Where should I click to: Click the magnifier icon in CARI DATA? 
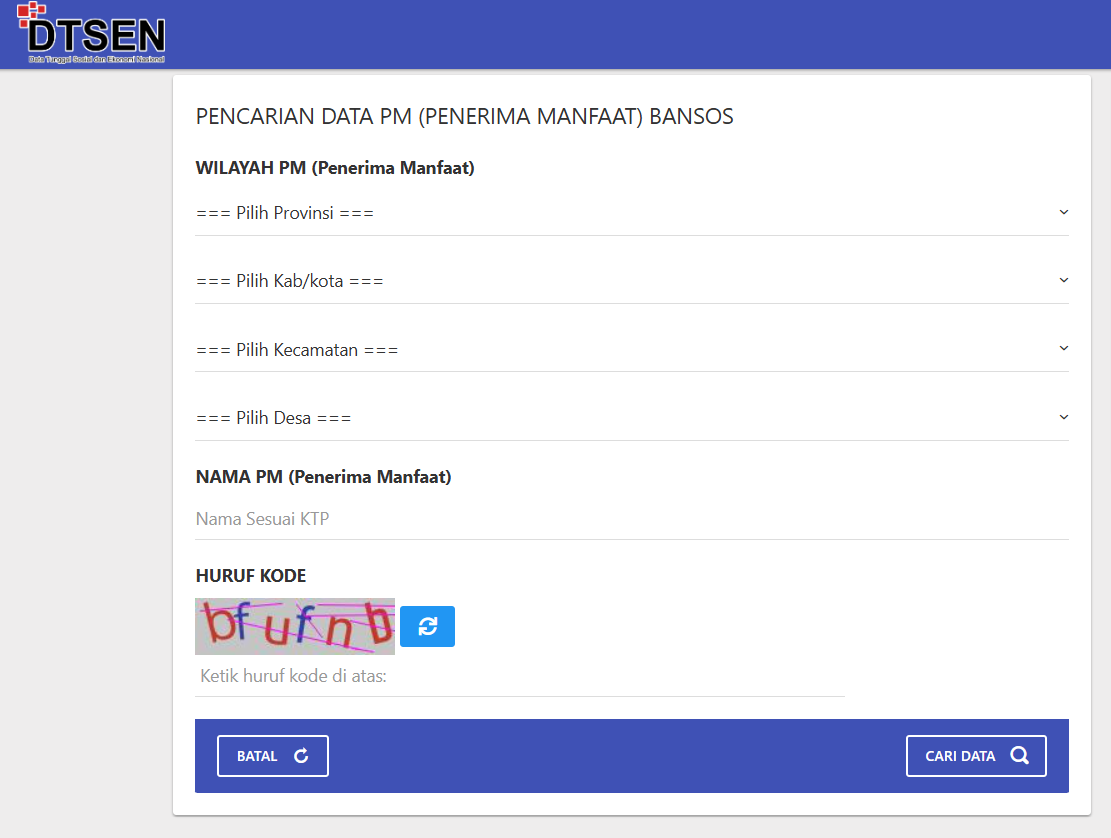(x=1019, y=756)
